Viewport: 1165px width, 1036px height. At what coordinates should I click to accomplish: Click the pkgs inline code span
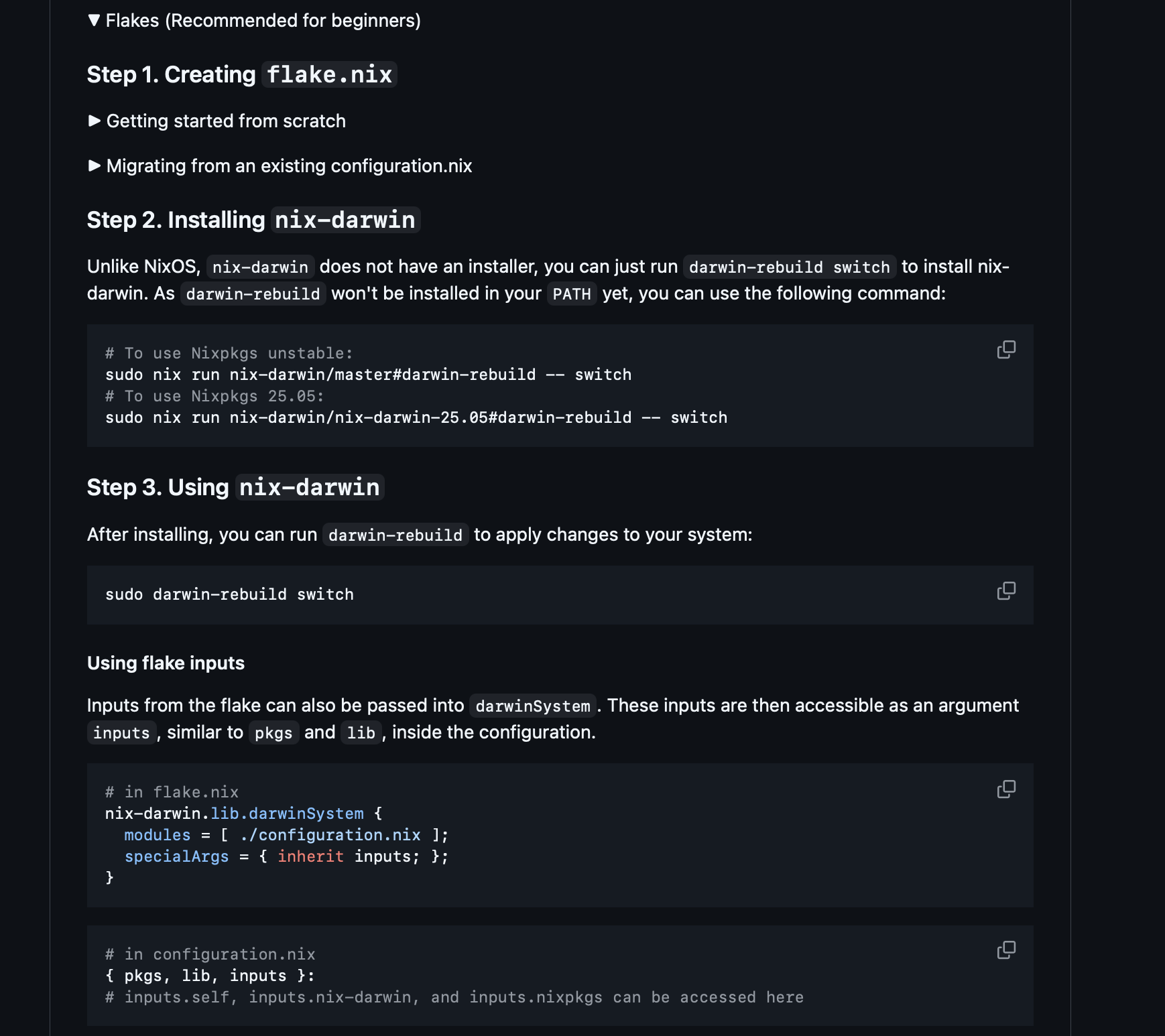(x=273, y=732)
